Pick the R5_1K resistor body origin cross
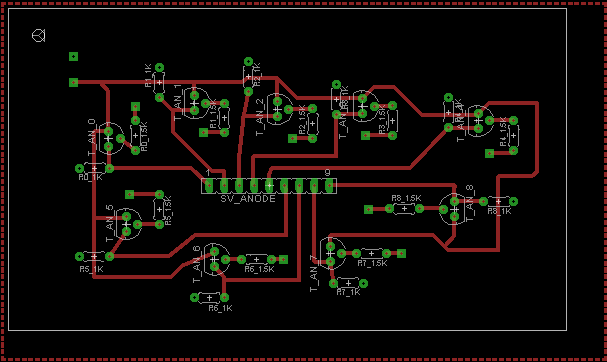This screenshot has height=362, width=607. coord(94,257)
